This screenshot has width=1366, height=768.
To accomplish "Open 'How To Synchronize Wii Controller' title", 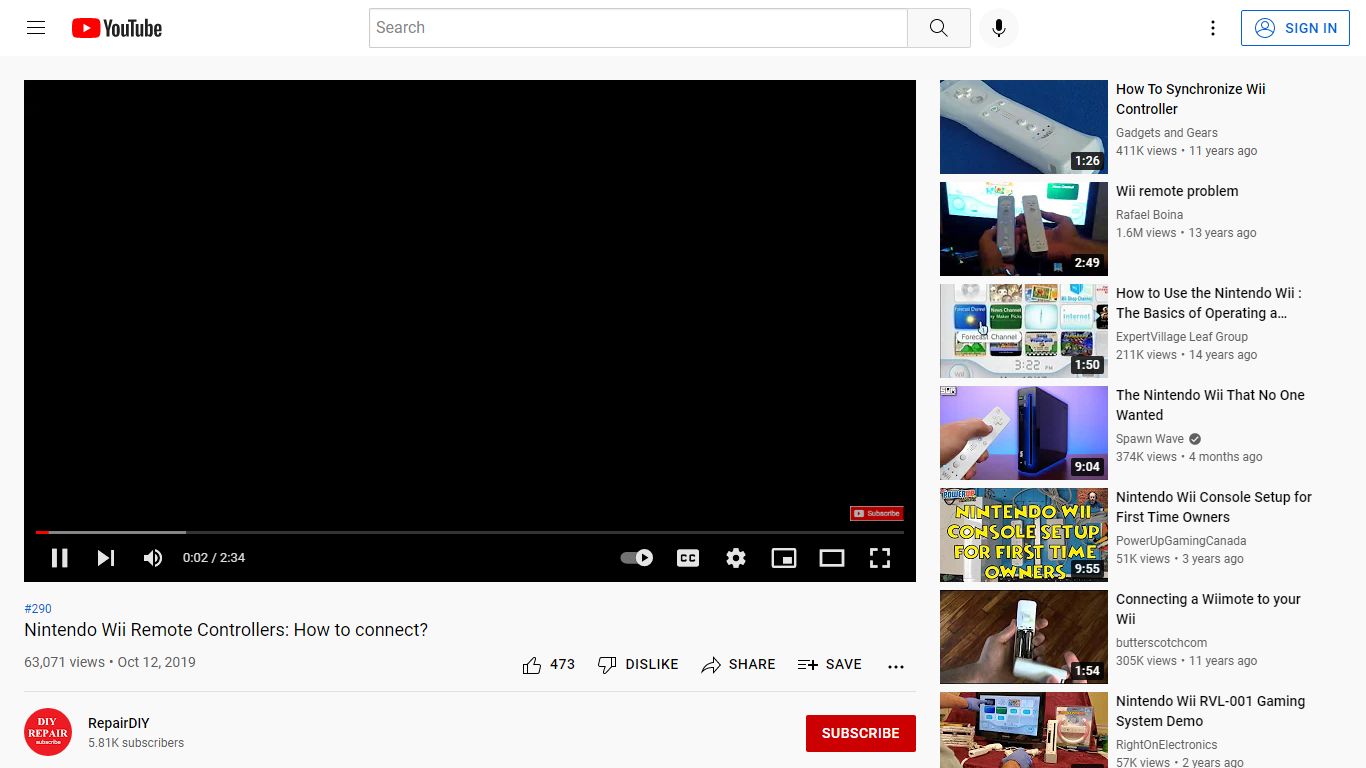I will [1191, 99].
